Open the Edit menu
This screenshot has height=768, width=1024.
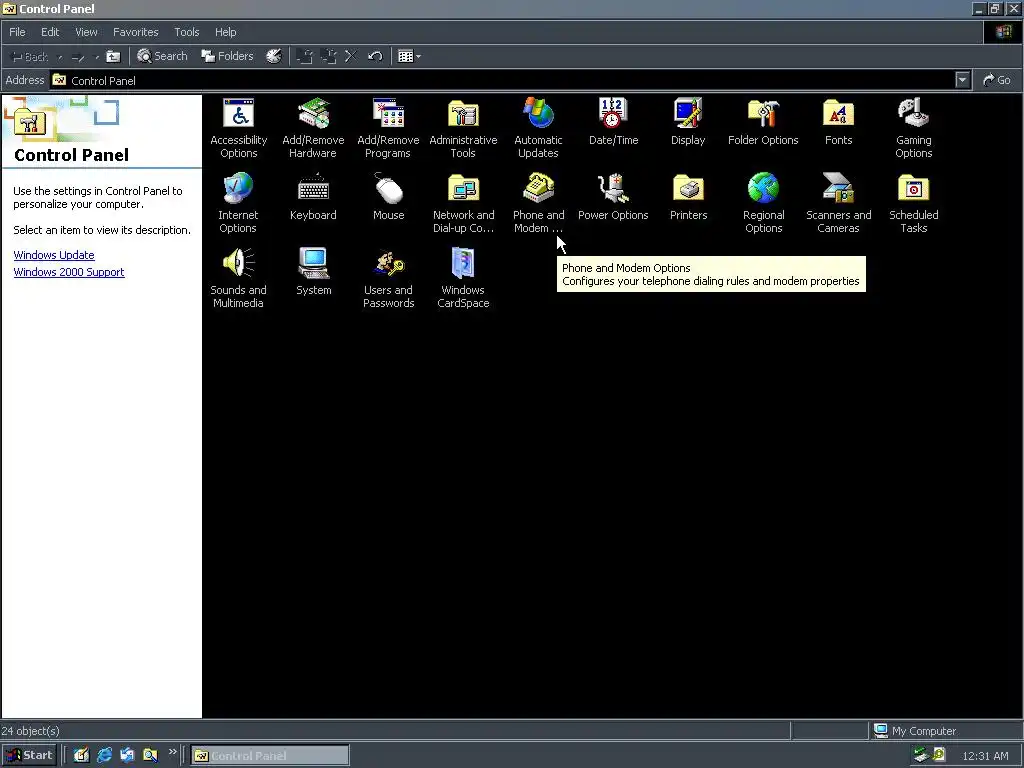[50, 32]
